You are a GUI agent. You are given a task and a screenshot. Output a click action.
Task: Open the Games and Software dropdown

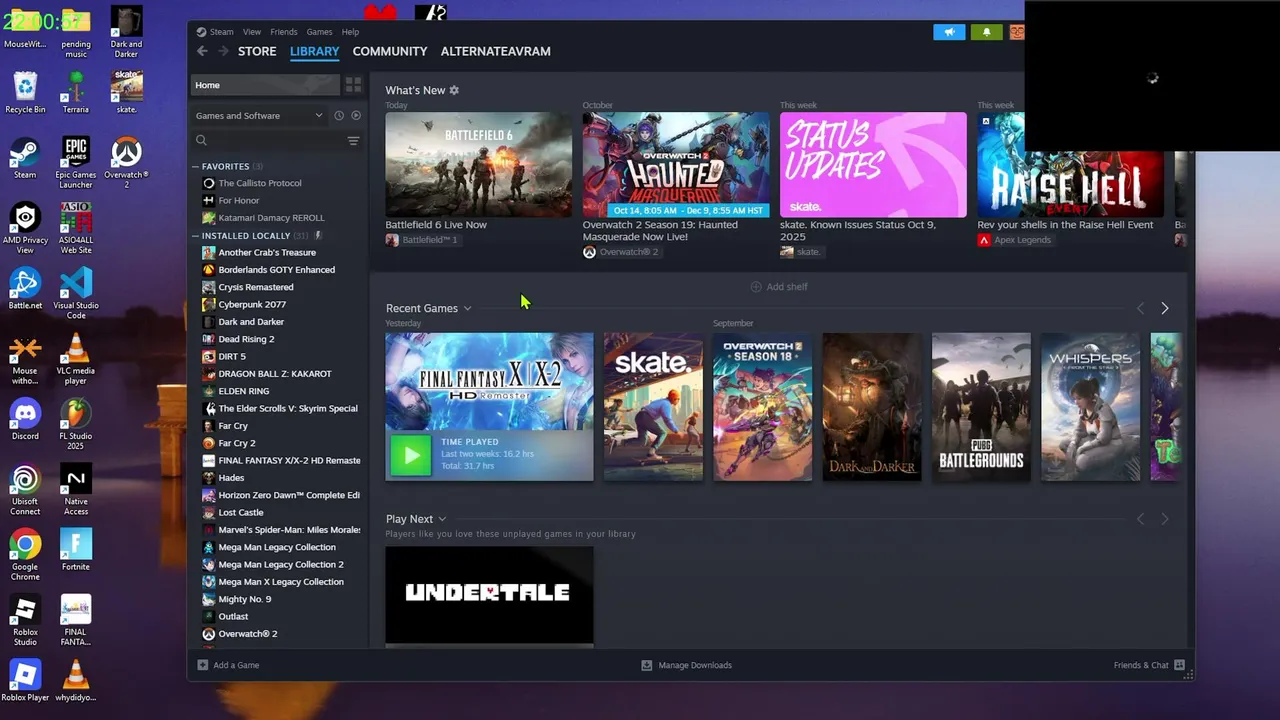point(259,116)
